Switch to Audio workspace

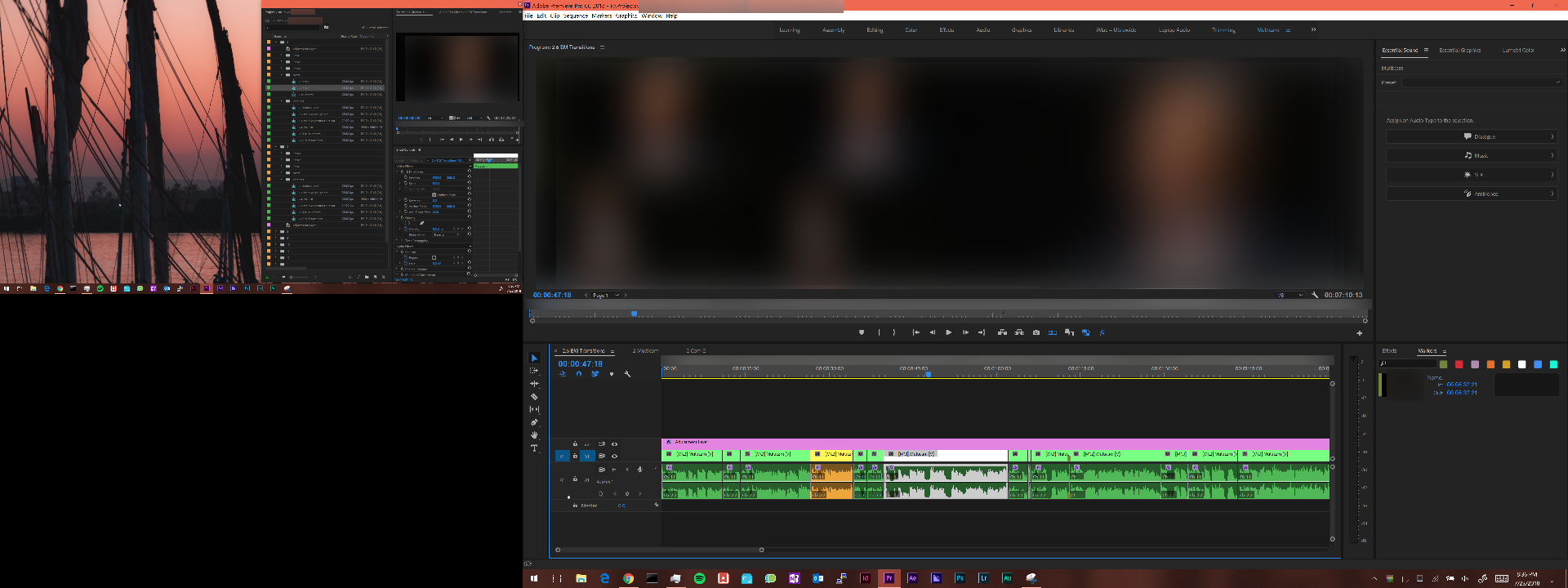(x=983, y=29)
